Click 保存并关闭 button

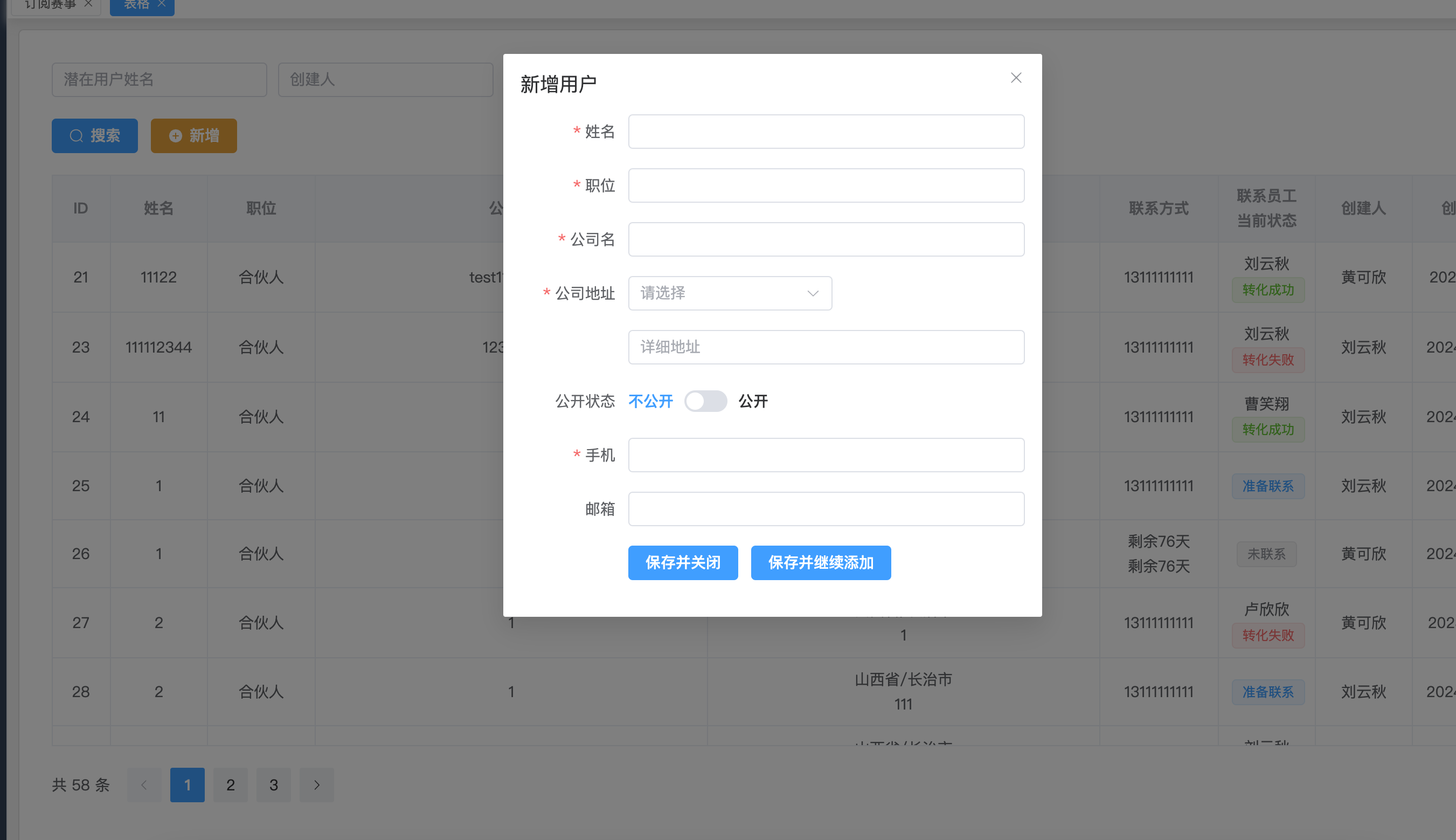tap(682, 562)
